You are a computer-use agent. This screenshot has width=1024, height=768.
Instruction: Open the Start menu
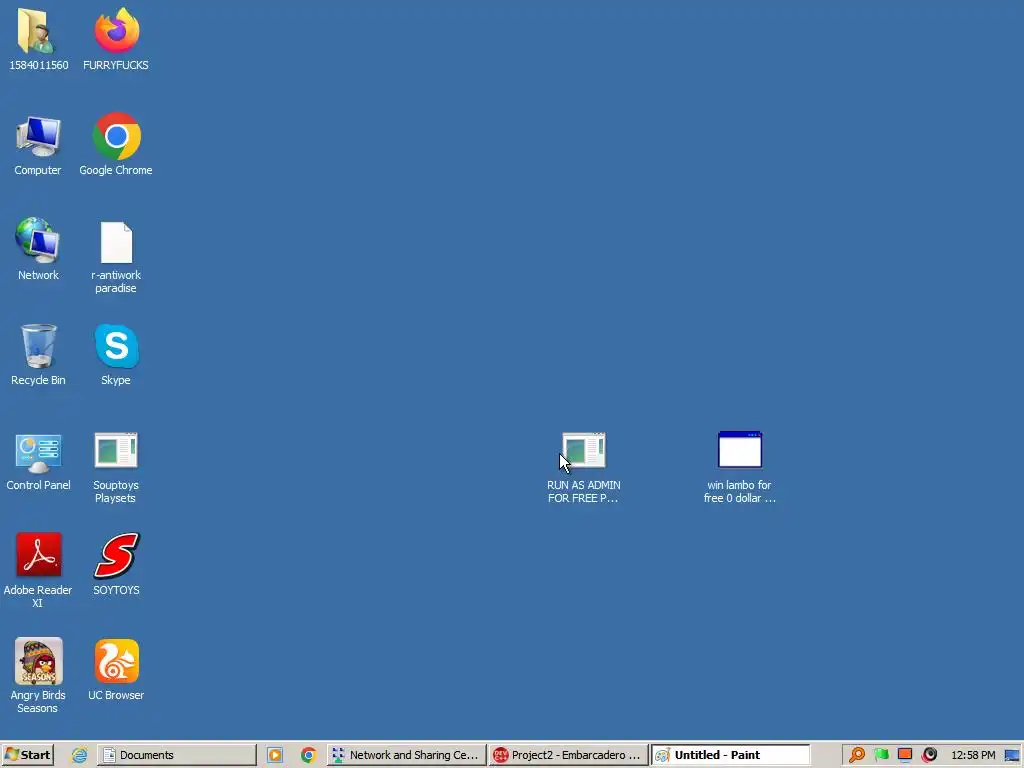27,755
